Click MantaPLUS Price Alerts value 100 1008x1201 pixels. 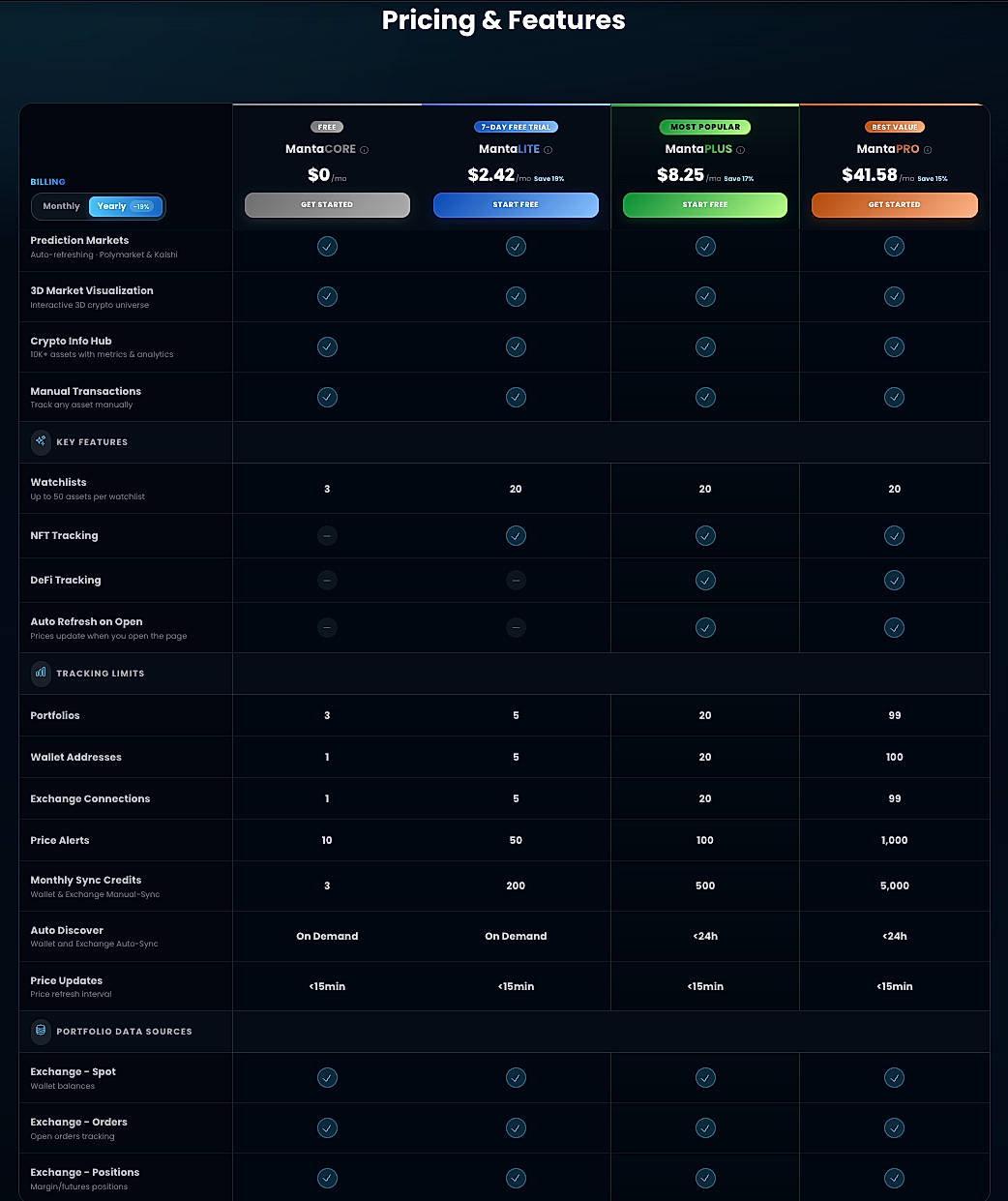point(705,840)
